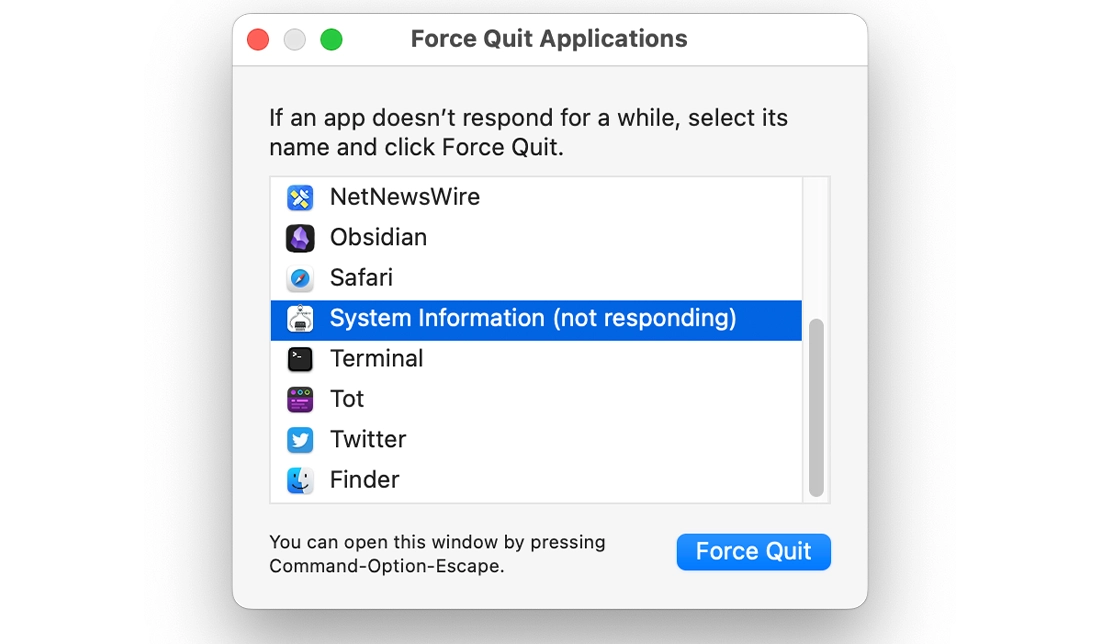Click the Terminal app icon
This screenshot has height=644, width=1100.
pos(301,358)
